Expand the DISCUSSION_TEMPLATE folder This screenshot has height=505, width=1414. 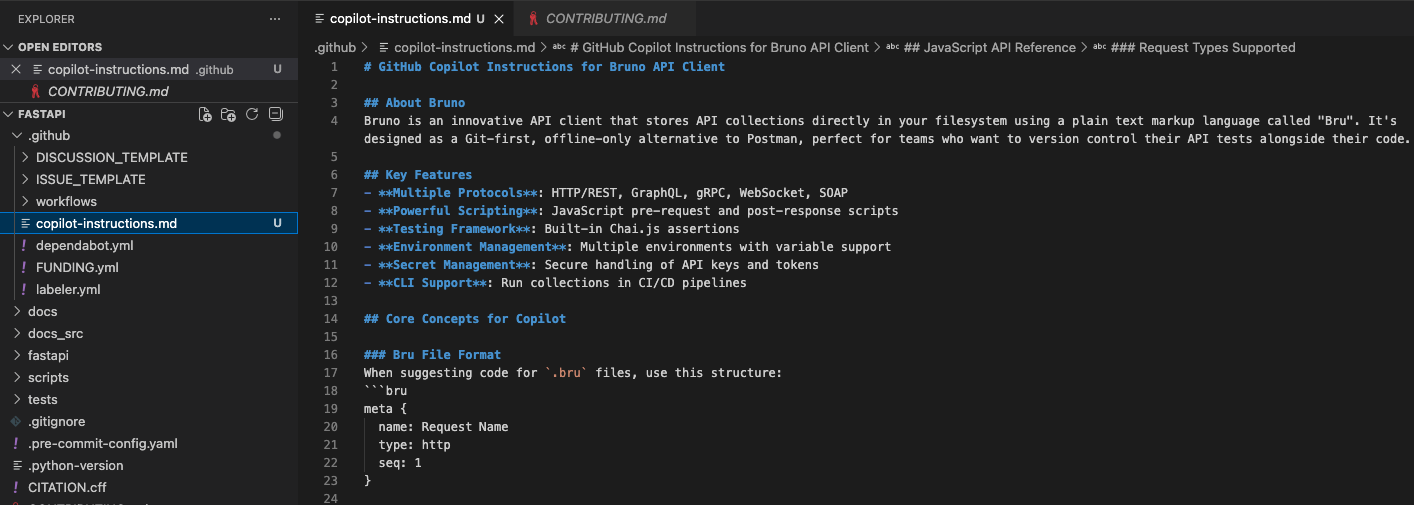coord(26,158)
